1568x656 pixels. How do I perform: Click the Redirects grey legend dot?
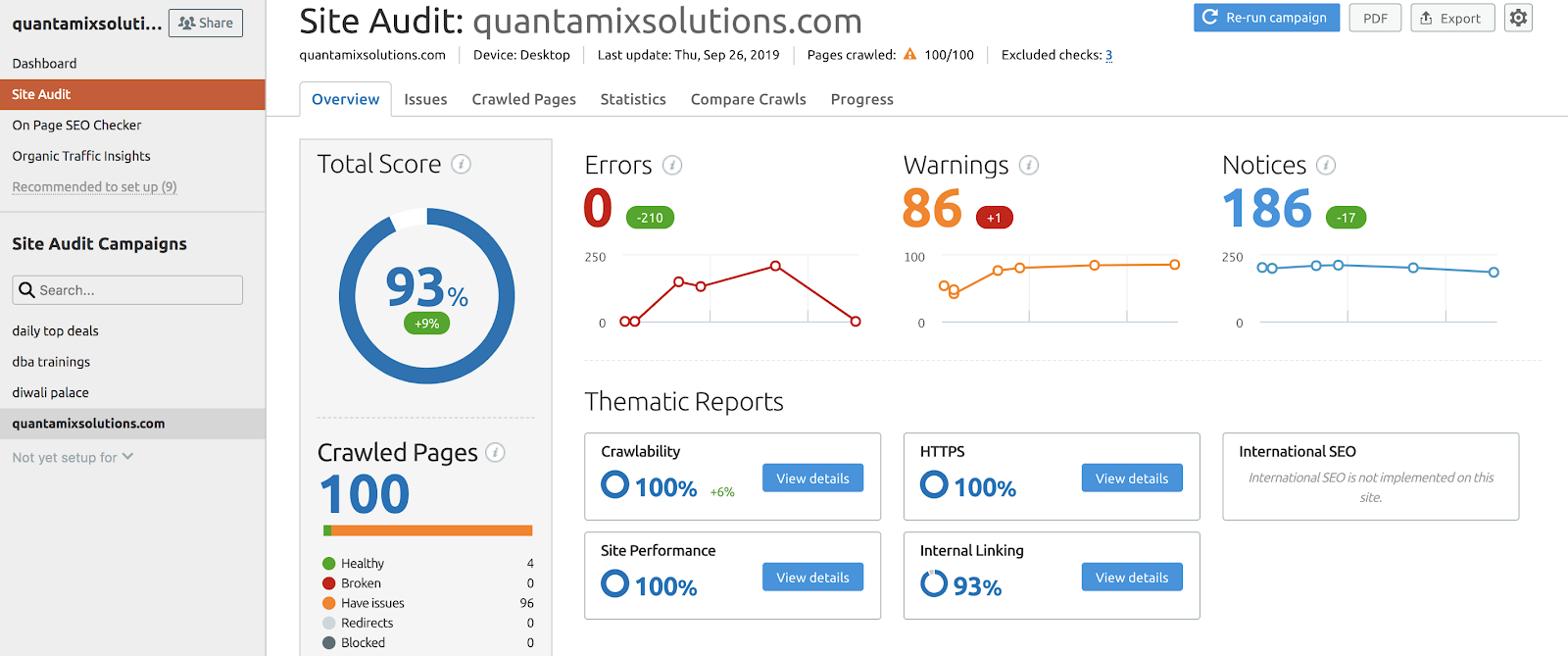[x=329, y=623]
